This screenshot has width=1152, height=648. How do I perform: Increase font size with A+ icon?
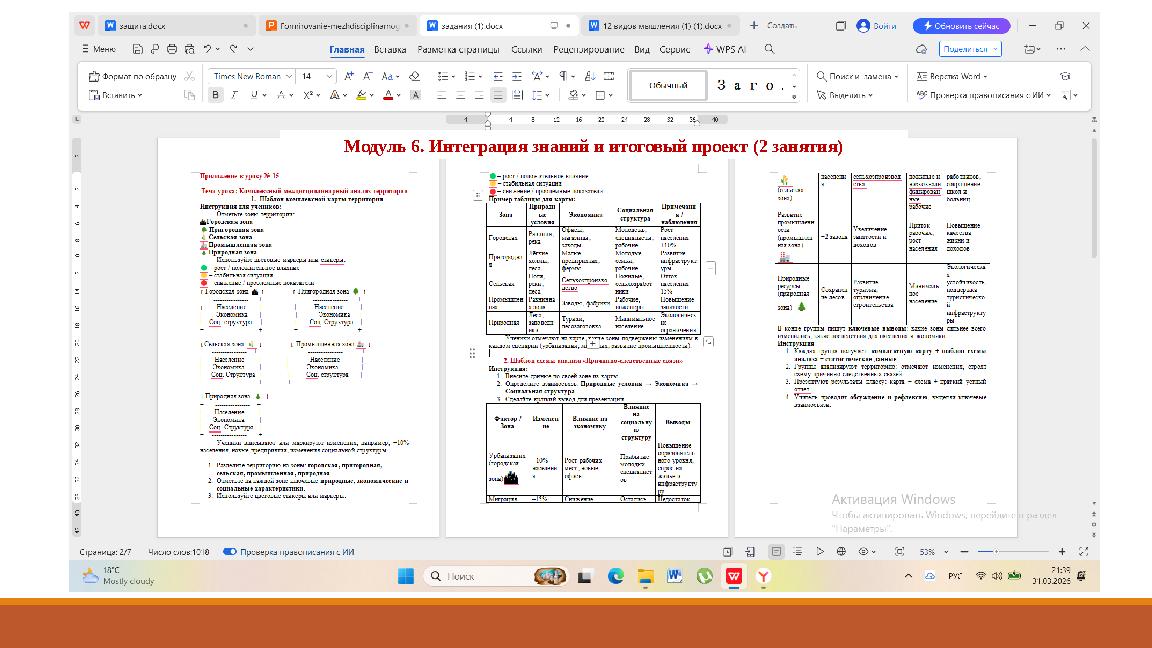point(349,76)
